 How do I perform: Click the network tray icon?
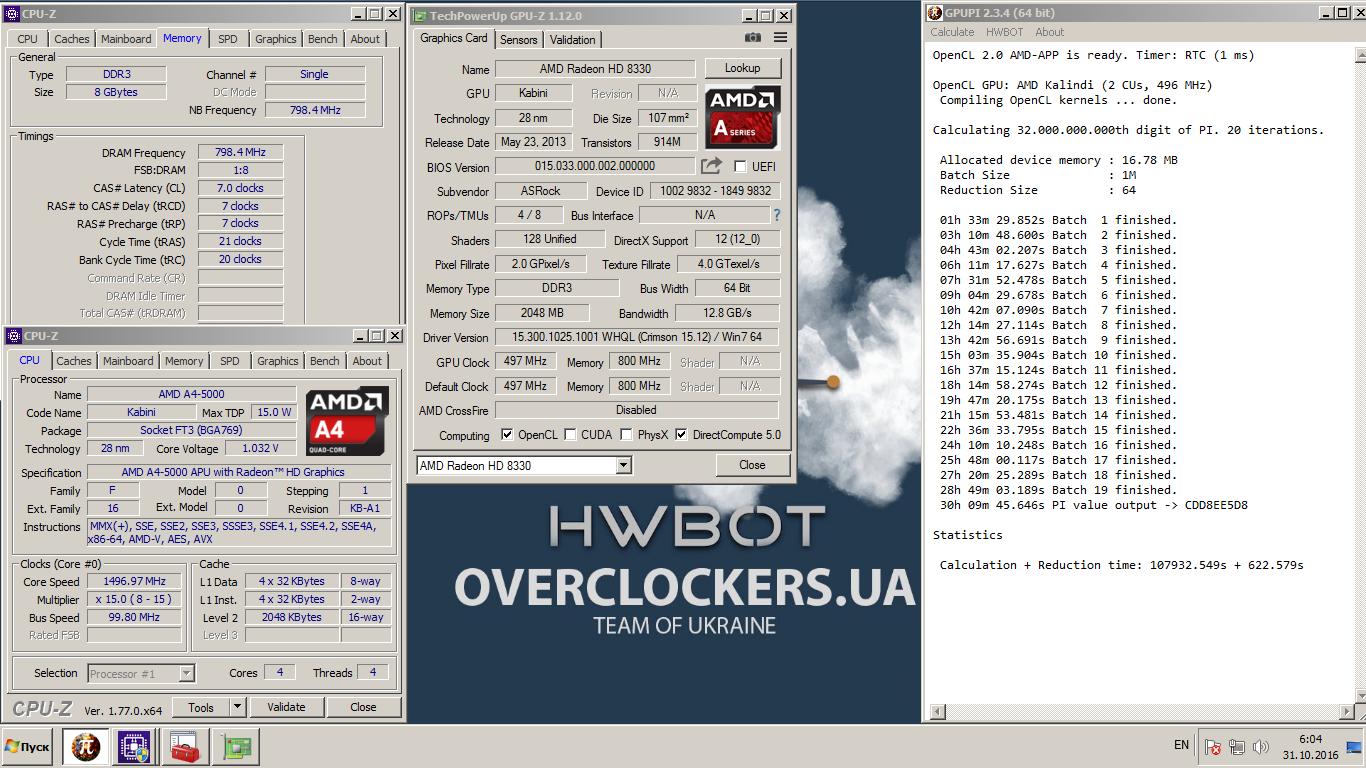coord(1237,746)
